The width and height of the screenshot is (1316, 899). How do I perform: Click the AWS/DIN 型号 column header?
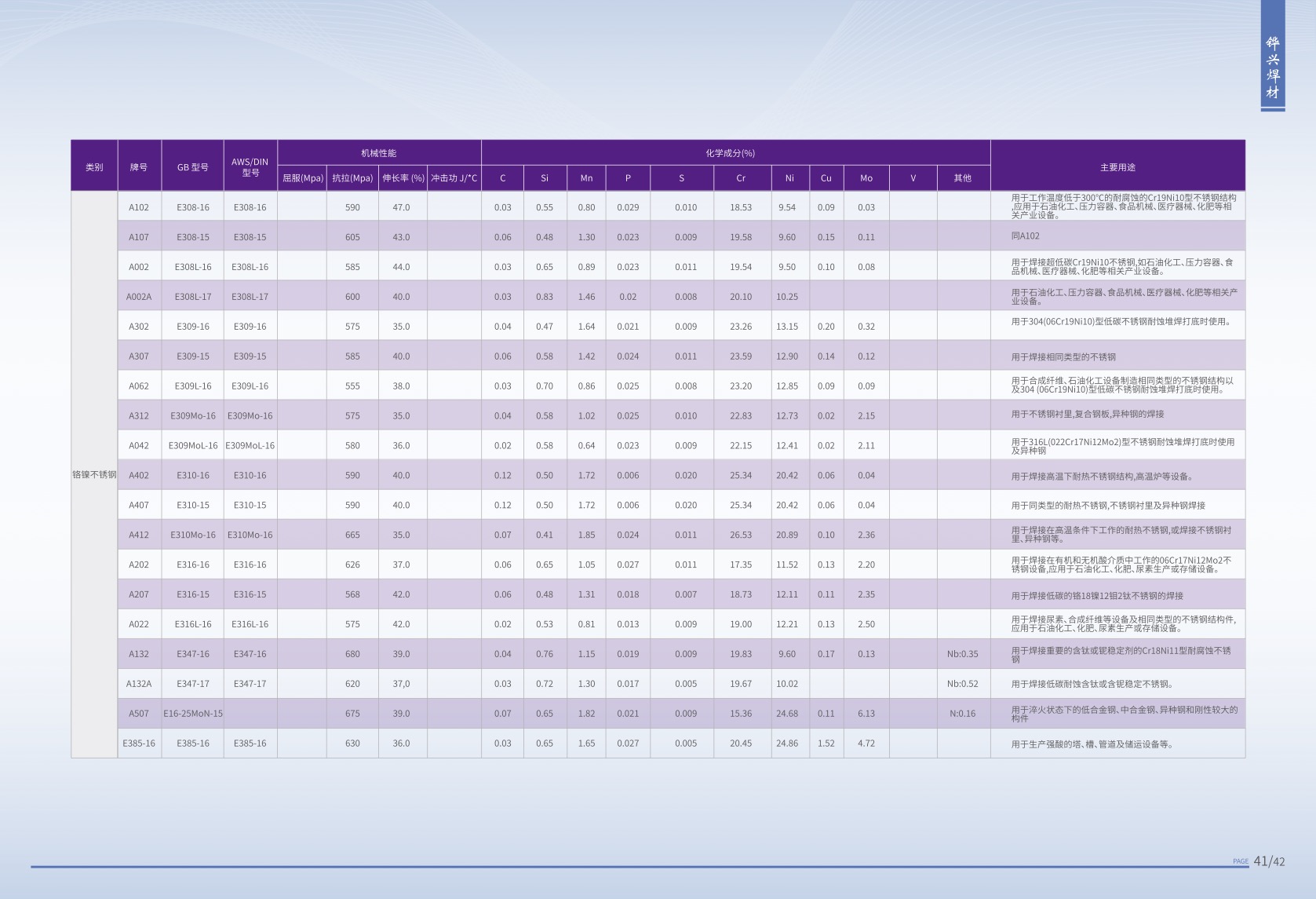pos(250,166)
